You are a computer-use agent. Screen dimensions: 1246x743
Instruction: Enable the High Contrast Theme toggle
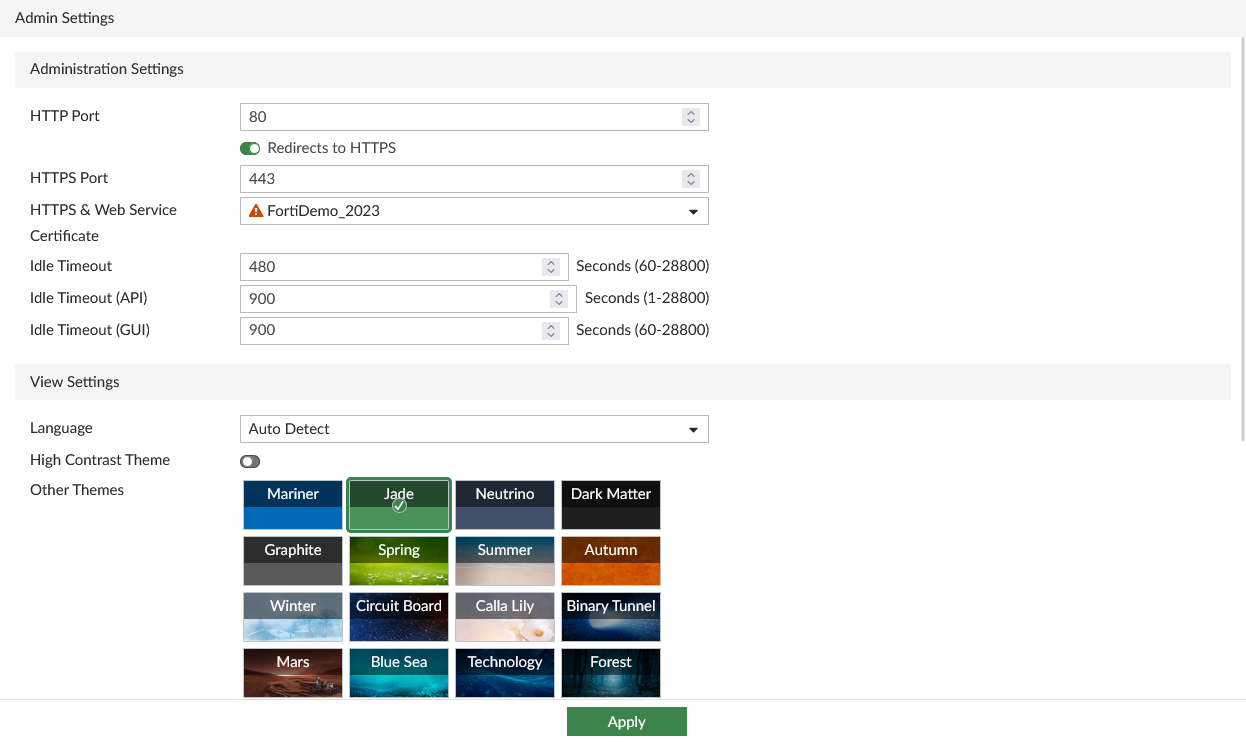pos(249,461)
